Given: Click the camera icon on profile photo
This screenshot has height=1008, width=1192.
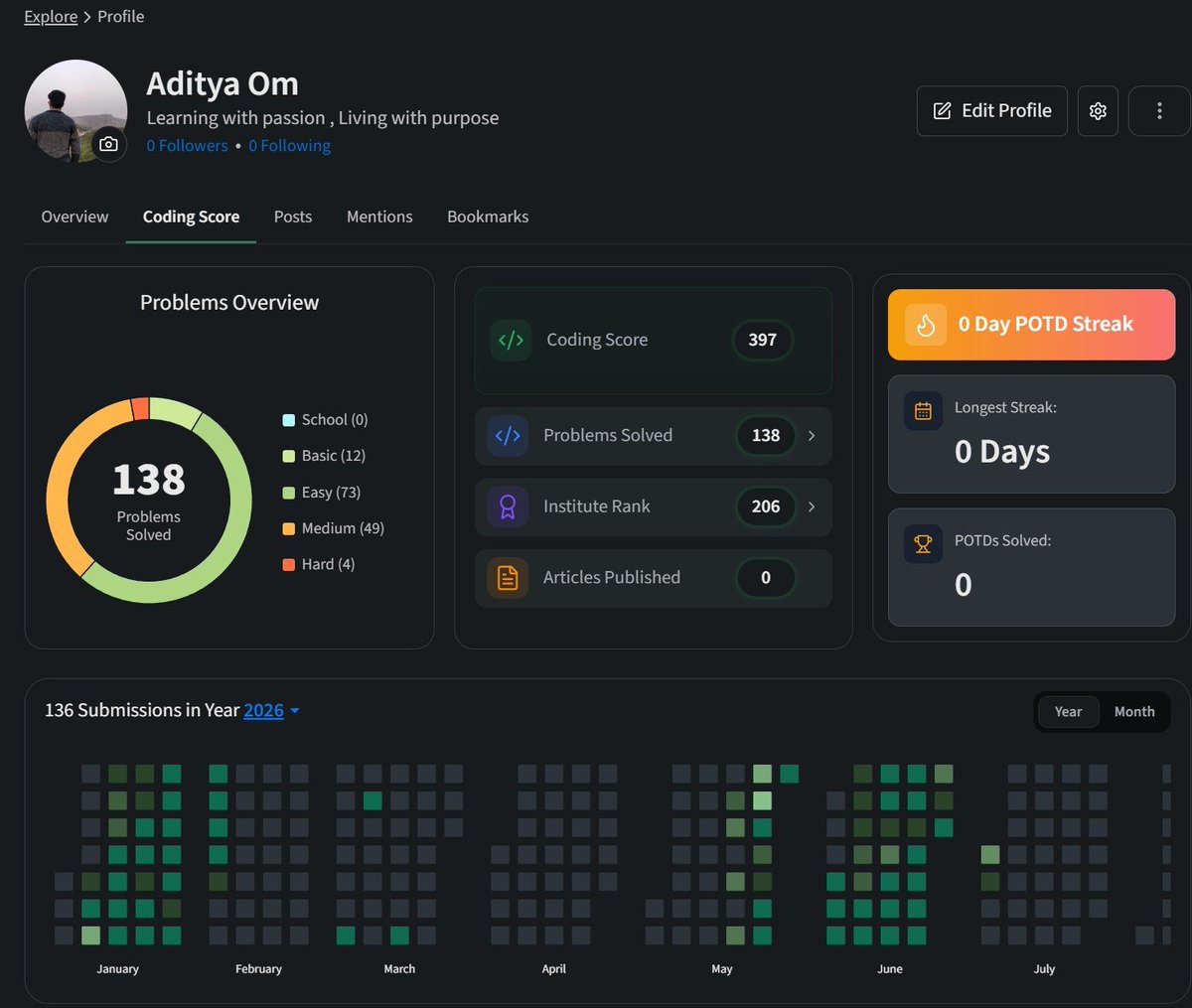Looking at the screenshot, I should (108, 144).
